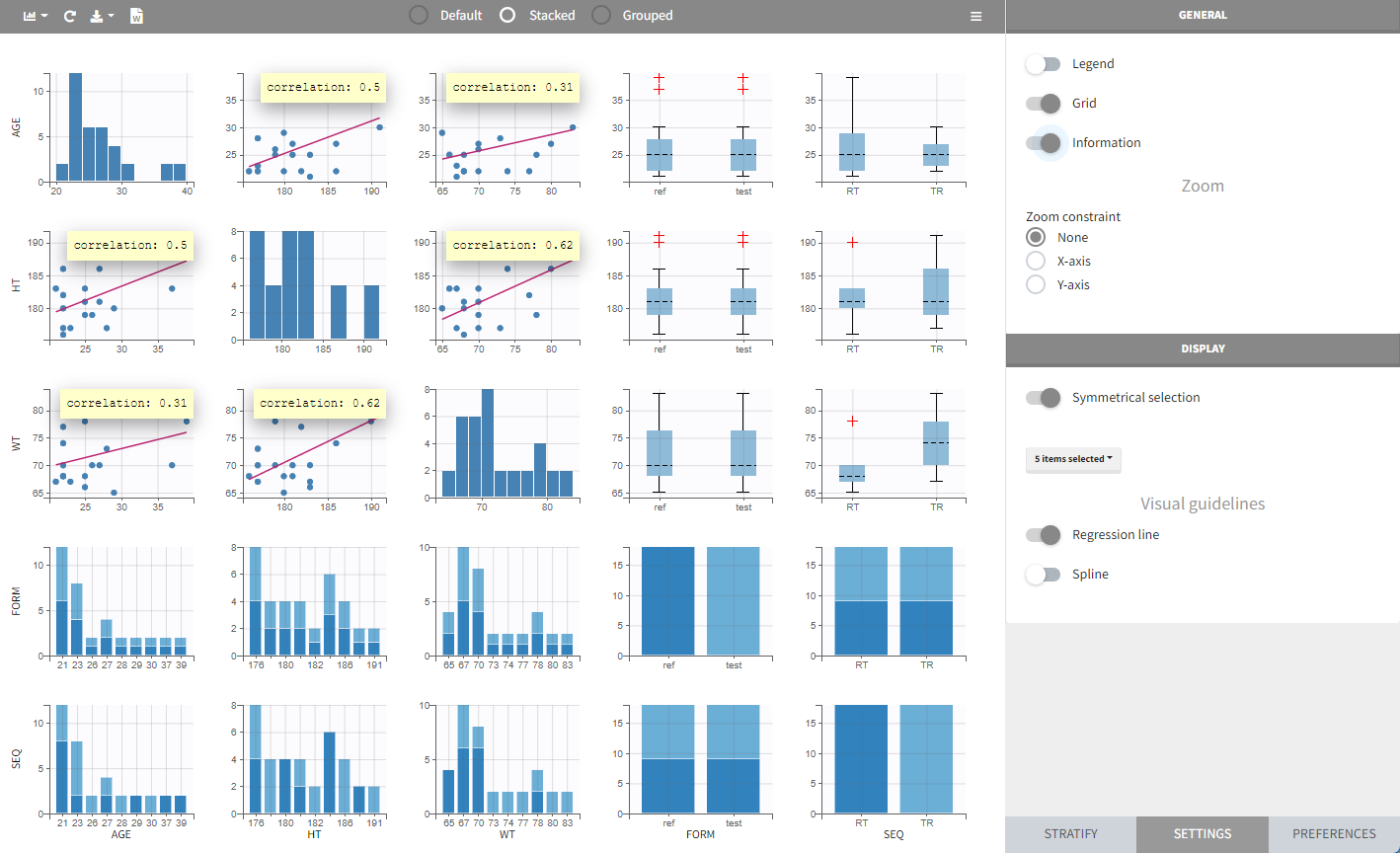Screen dimensions: 1400x853
Task: Select the Grouped display radio button
Action: (601, 16)
